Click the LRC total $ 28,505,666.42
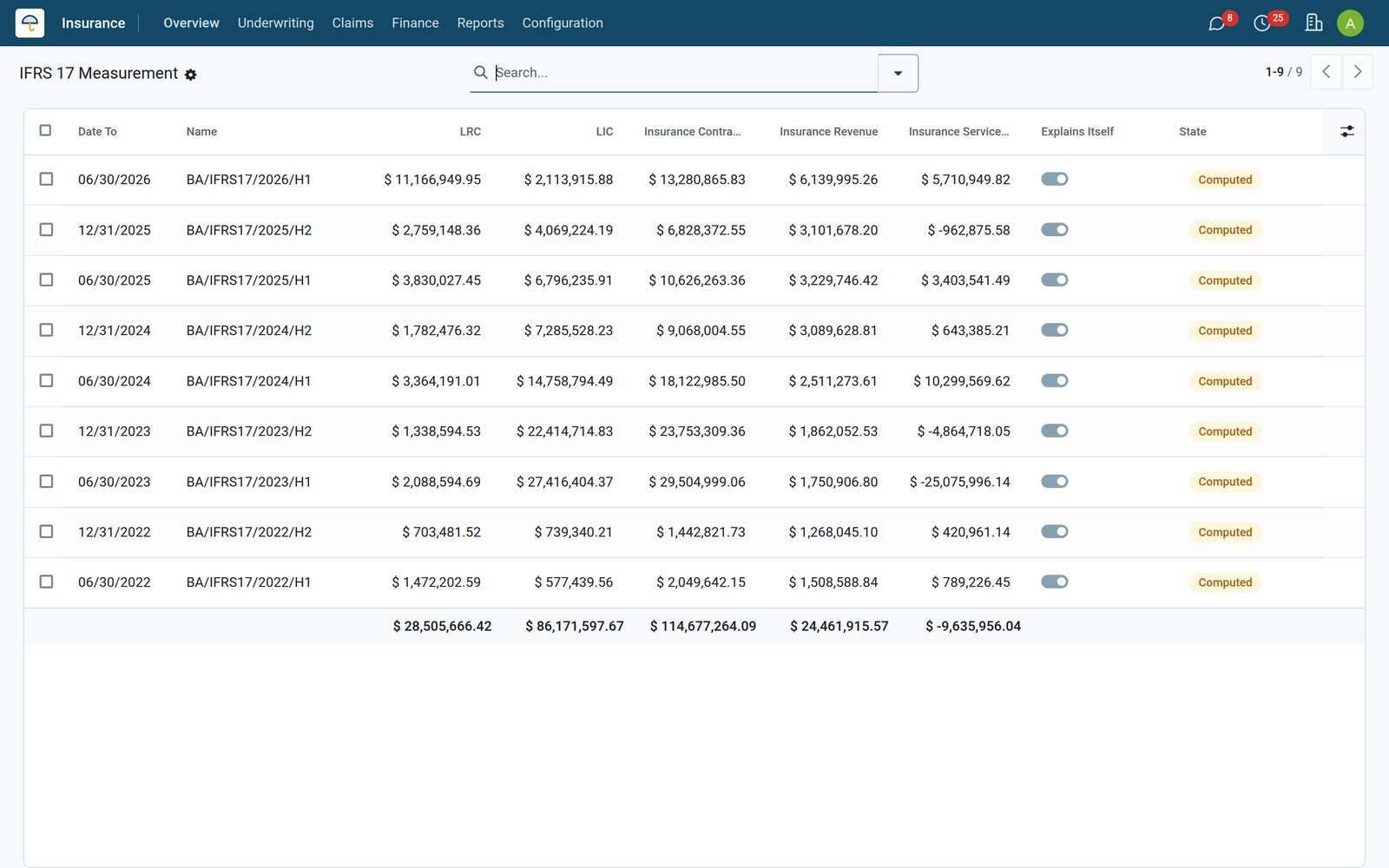 pos(442,626)
